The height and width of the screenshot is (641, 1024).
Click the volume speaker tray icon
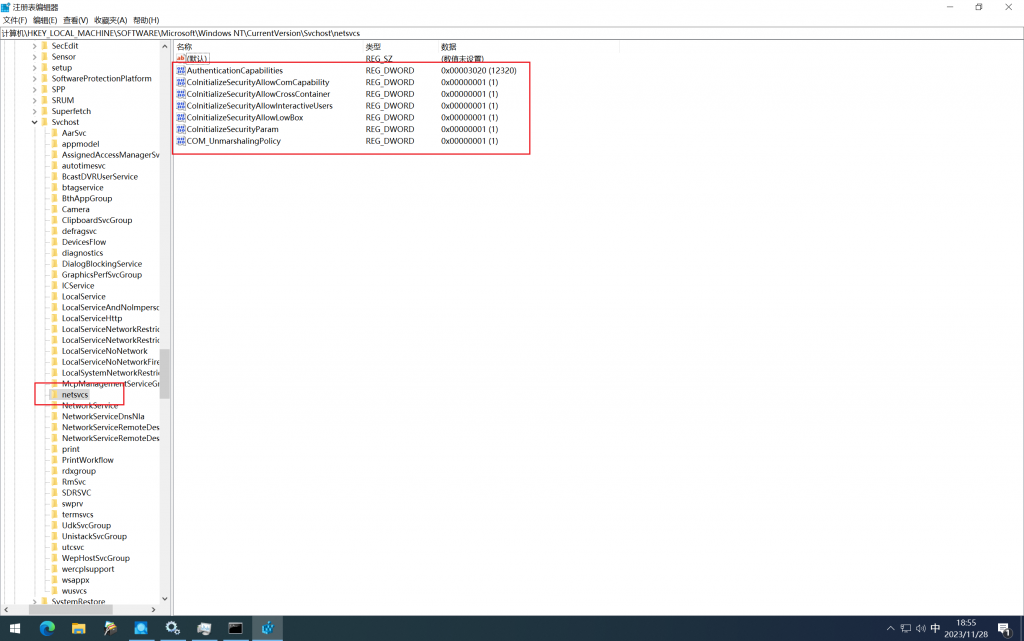[921, 629]
